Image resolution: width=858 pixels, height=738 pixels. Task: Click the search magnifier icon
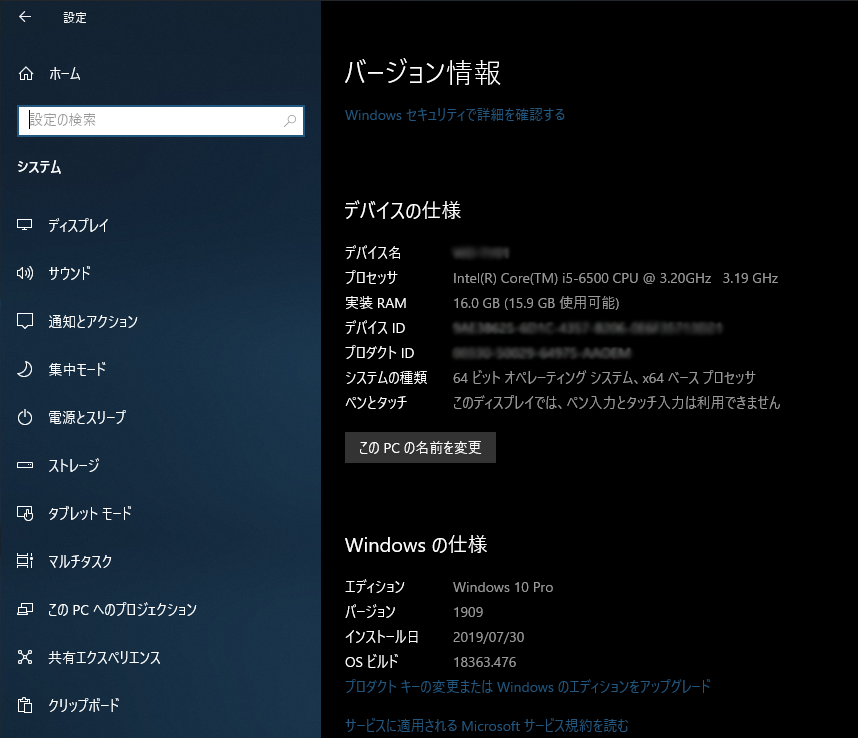point(290,120)
